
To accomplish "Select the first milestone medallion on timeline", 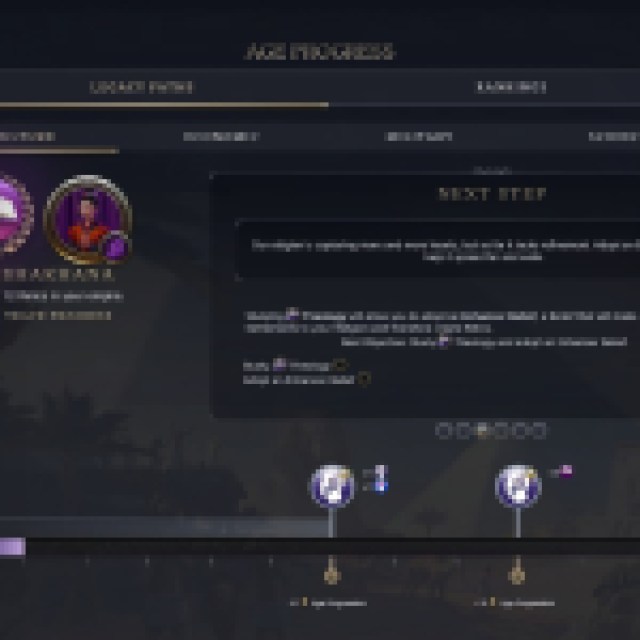I will tap(332, 486).
